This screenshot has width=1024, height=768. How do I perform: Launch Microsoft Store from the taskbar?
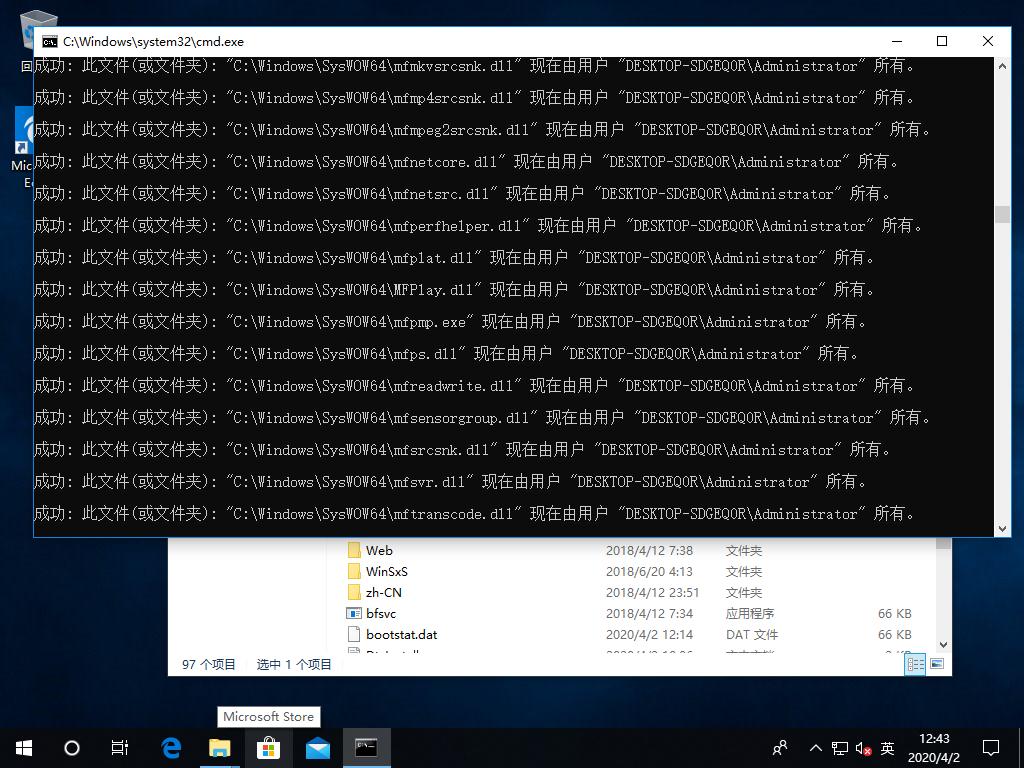(268, 747)
